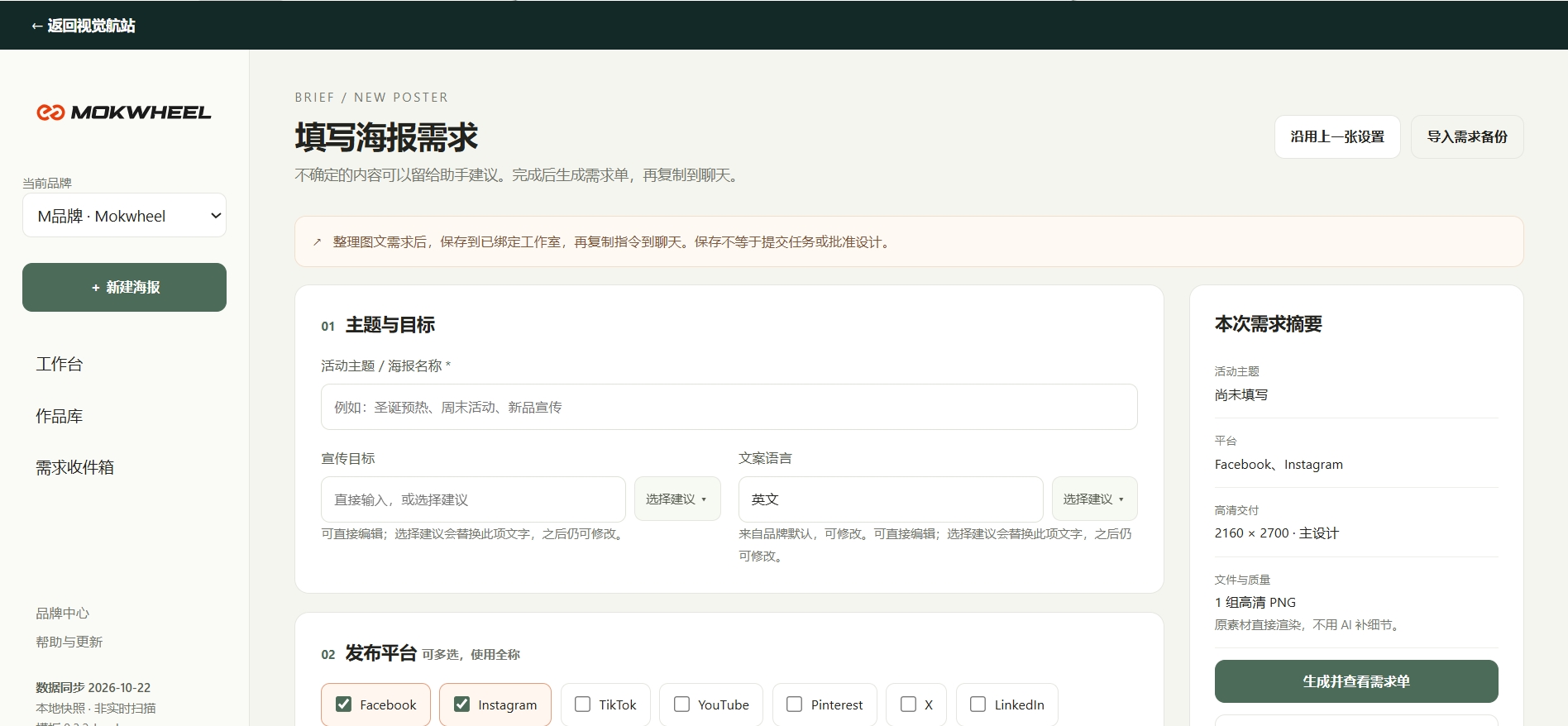Open 工作台 in the sidebar
The width and height of the screenshot is (1568, 726).
pos(60,364)
